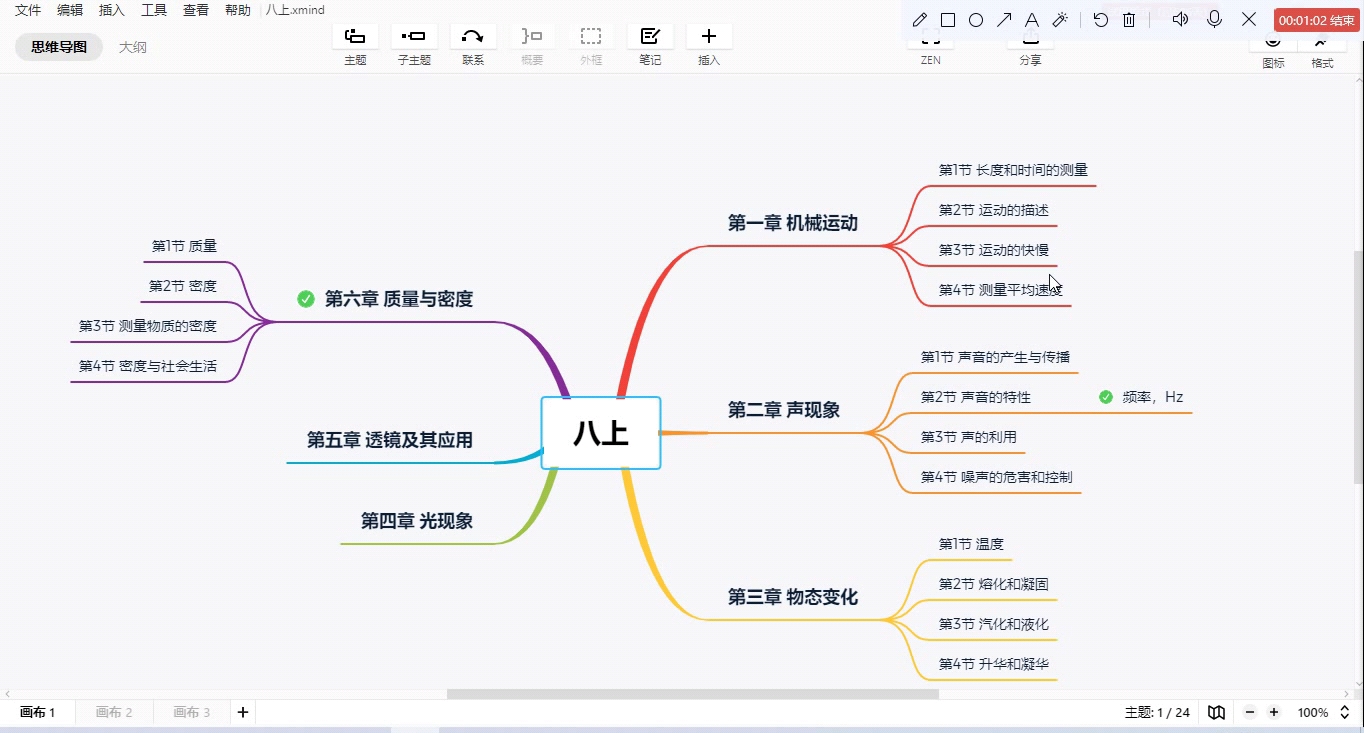This screenshot has height=733, width=1364.
Task: Select subtopic 第1节 长度和时间的测量
Action: [1013, 170]
